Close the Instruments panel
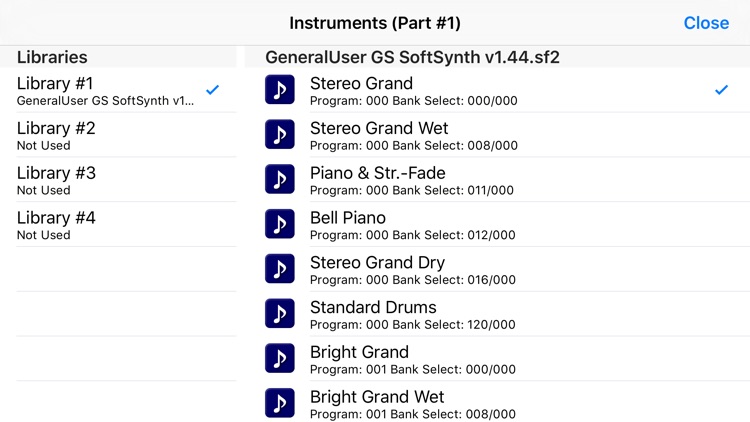Image resolution: width=750 pixels, height=422 pixels. click(706, 23)
